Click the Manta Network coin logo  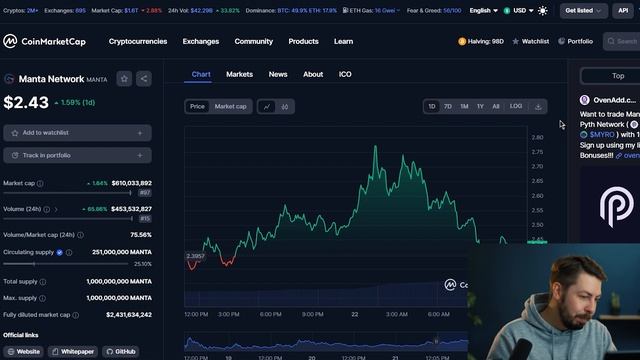[x=9, y=79]
